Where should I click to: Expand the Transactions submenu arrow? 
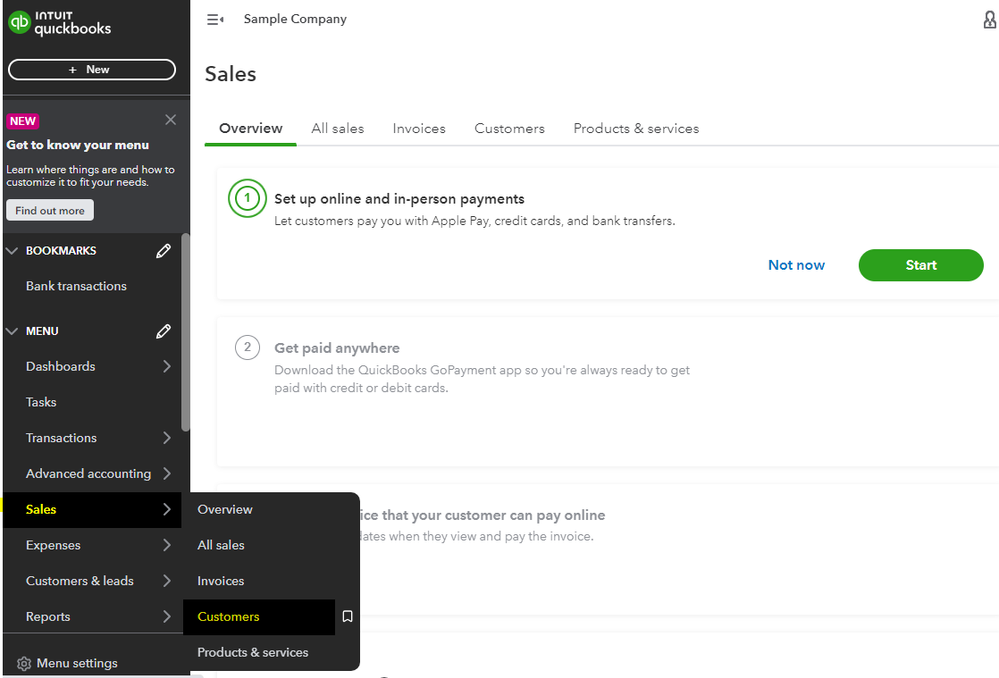click(167, 438)
